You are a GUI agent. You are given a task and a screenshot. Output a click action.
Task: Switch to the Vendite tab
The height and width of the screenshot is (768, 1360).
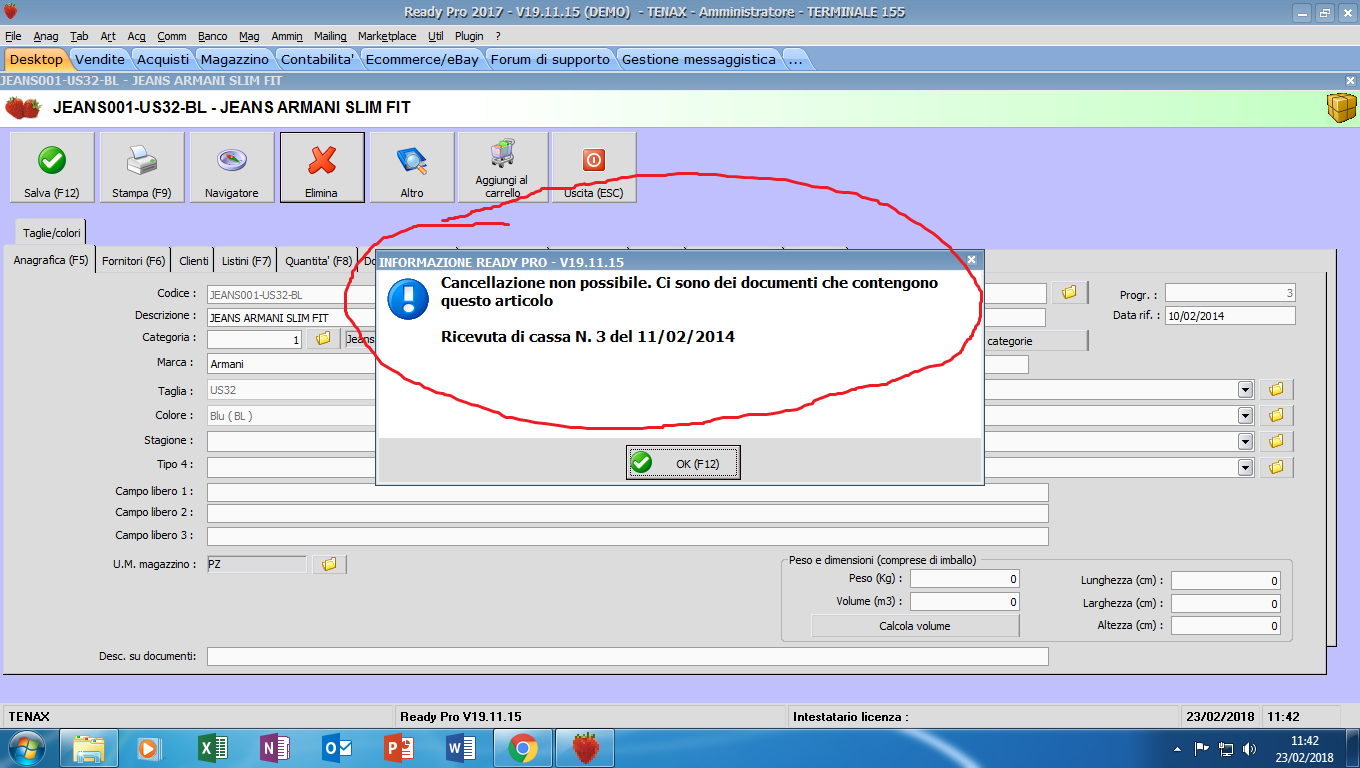point(100,59)
